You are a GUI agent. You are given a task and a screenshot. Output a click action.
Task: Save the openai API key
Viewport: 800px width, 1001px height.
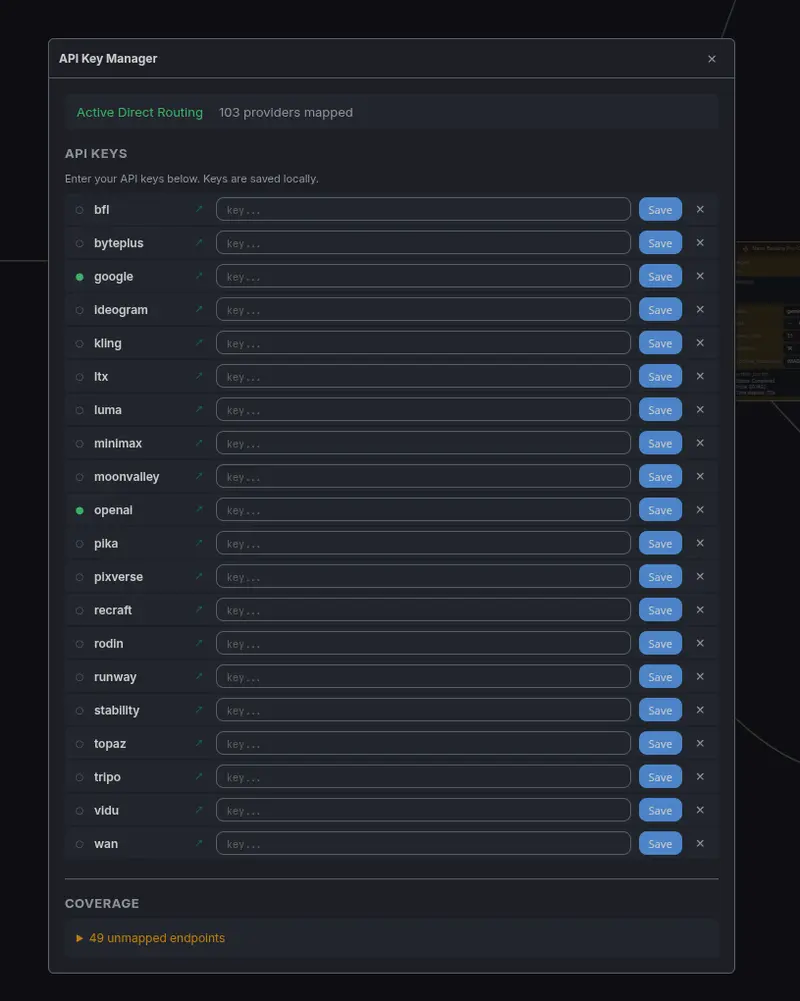(659, 510)
